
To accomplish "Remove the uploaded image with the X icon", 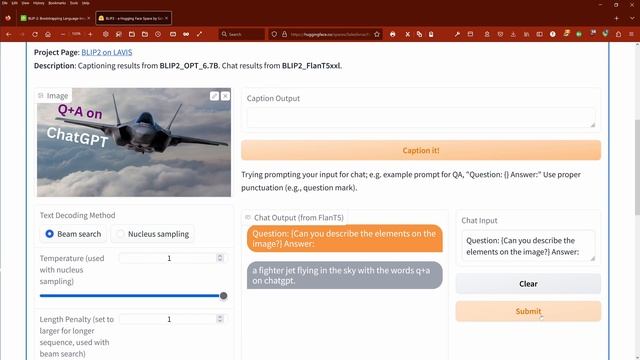I will [225, 96].
